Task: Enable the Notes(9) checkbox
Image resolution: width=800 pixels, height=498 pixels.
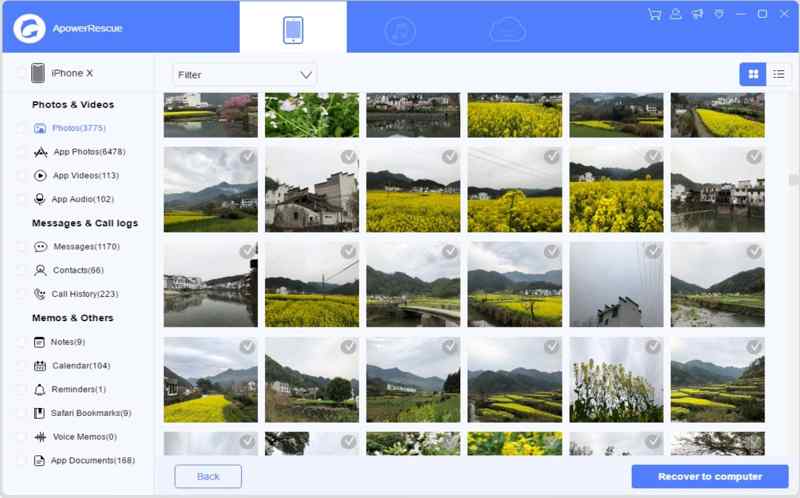Action: 21,342
